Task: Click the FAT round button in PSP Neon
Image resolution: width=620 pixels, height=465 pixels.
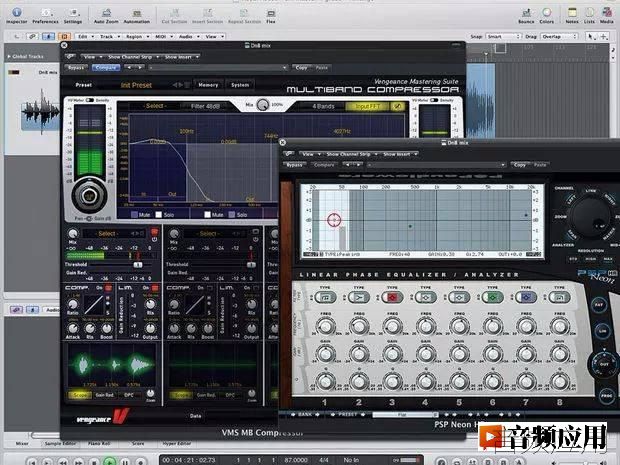Action: coord(599,305)
